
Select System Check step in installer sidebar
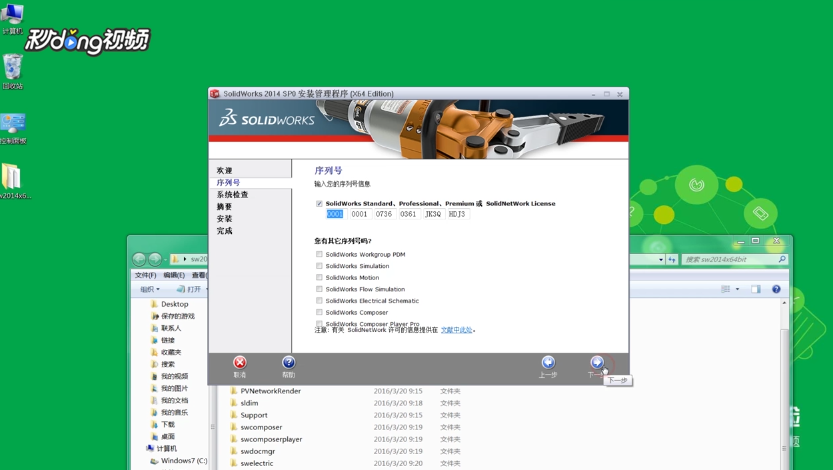[x=232, y=194]
